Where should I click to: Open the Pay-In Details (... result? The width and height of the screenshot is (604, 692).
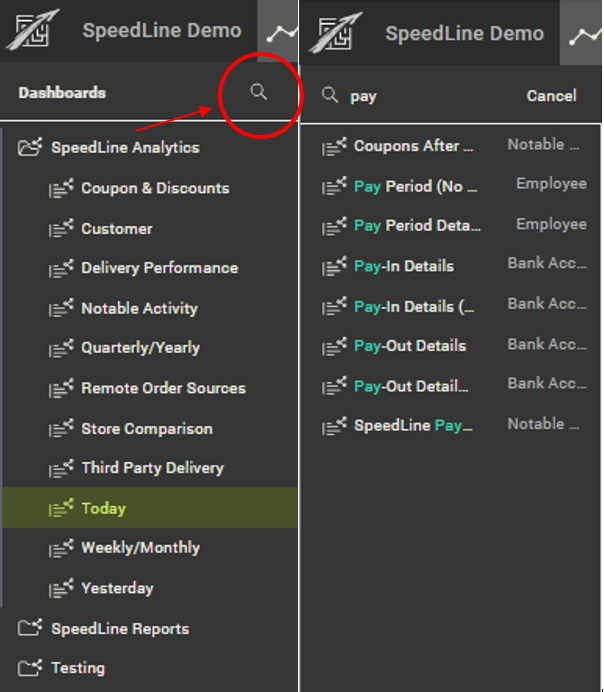[x=414, y=306]
